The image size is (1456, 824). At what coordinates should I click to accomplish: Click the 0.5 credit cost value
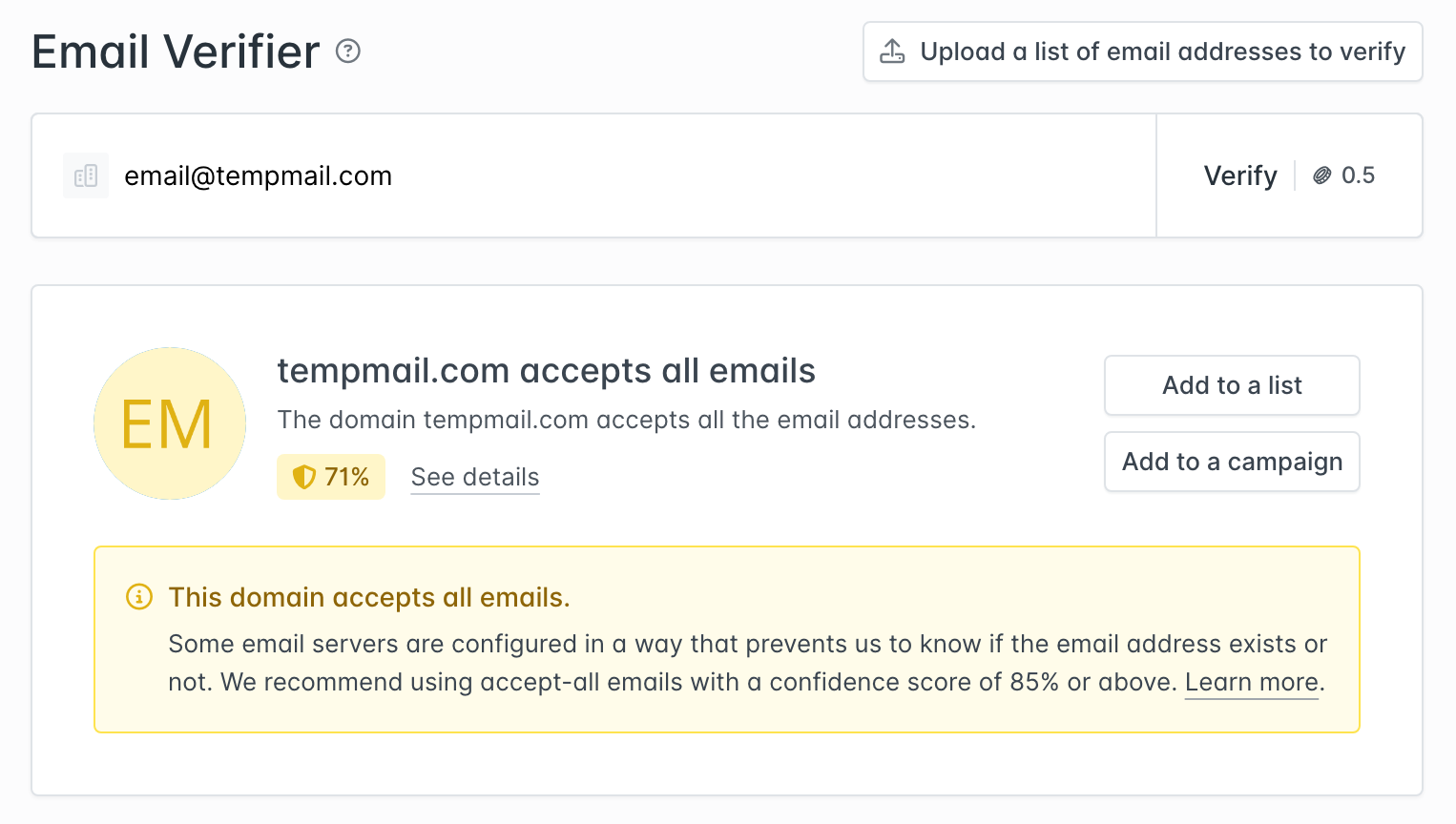1358,175
